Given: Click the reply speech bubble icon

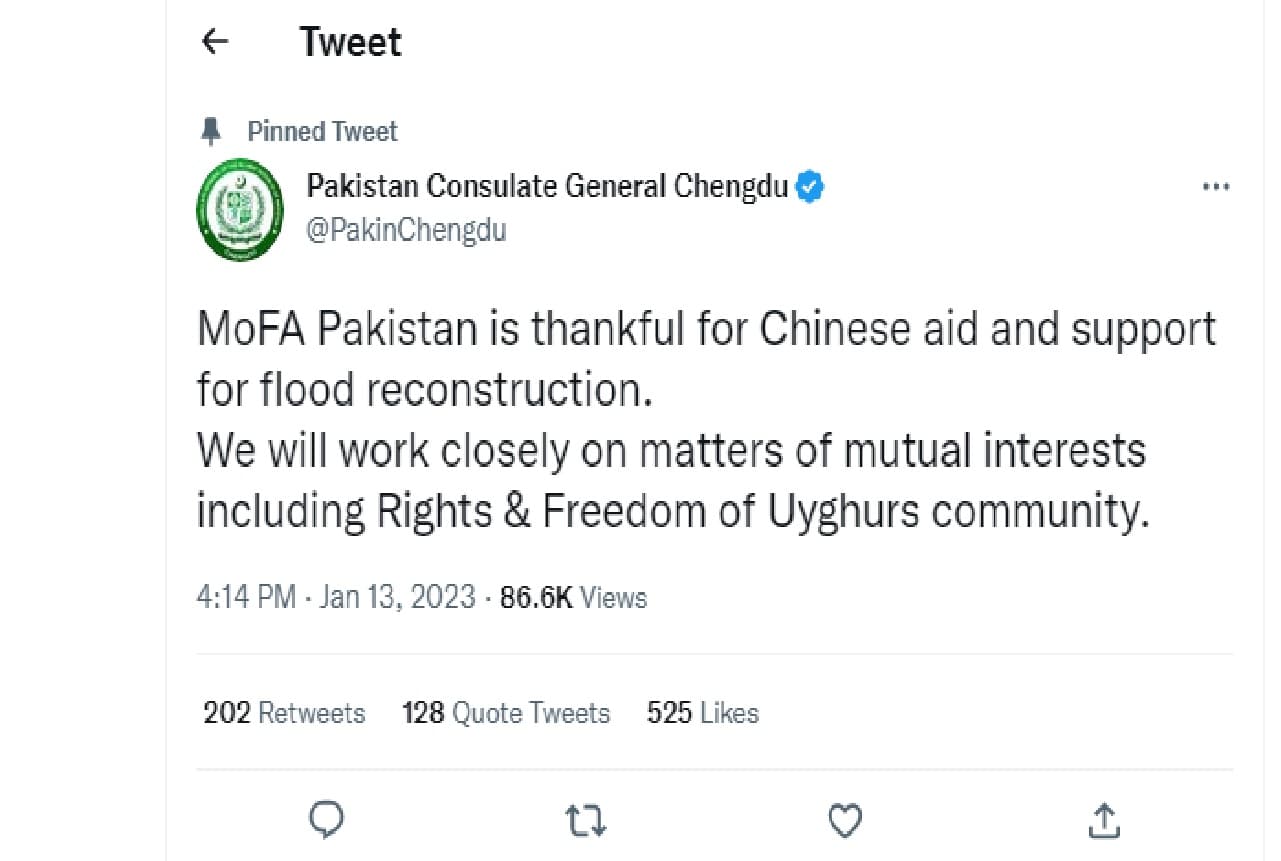Looking at the screenshot, I should pyautogui.click(x=327, y=821).
